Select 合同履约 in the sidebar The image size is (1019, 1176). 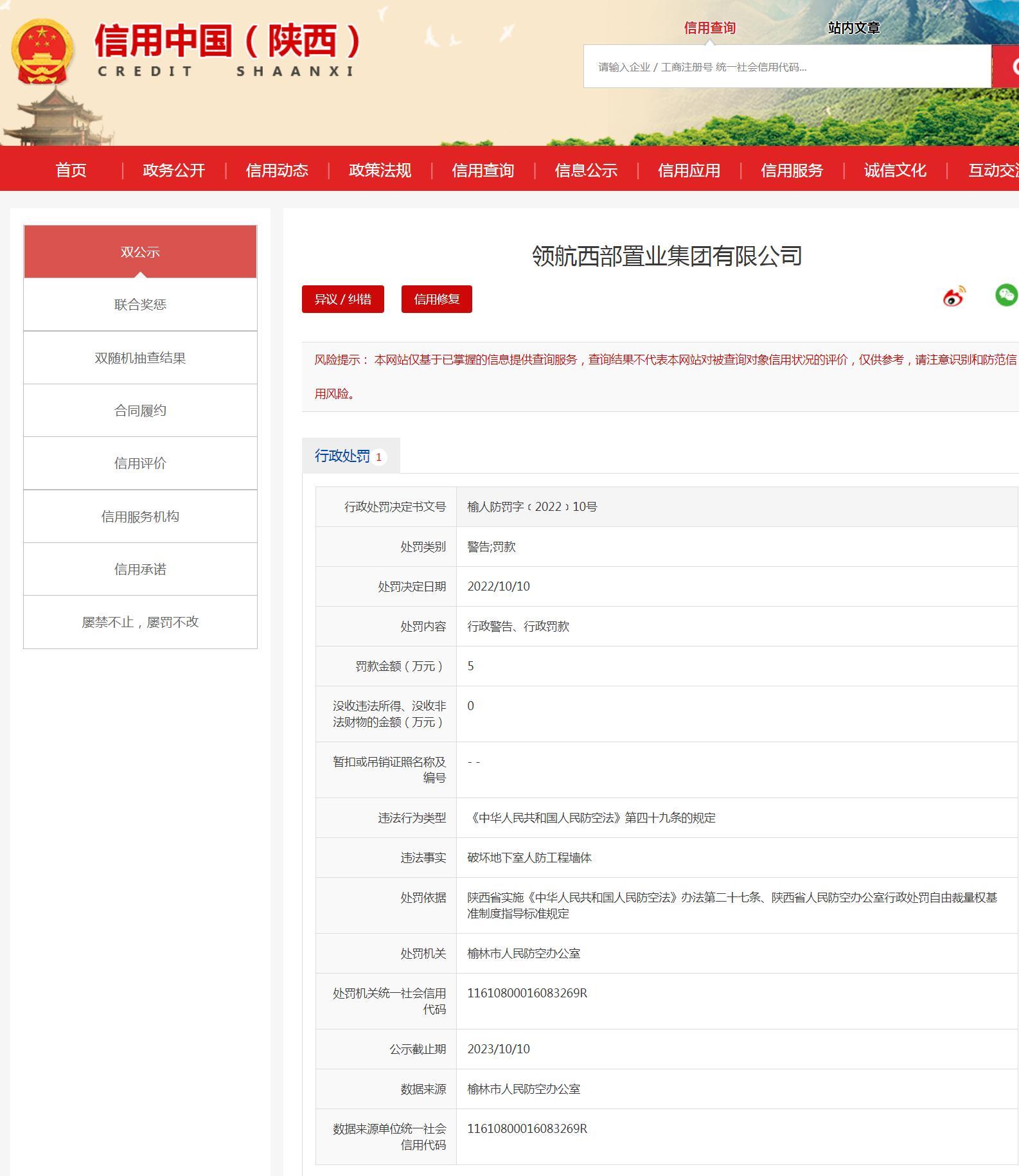tap(140, 411)
